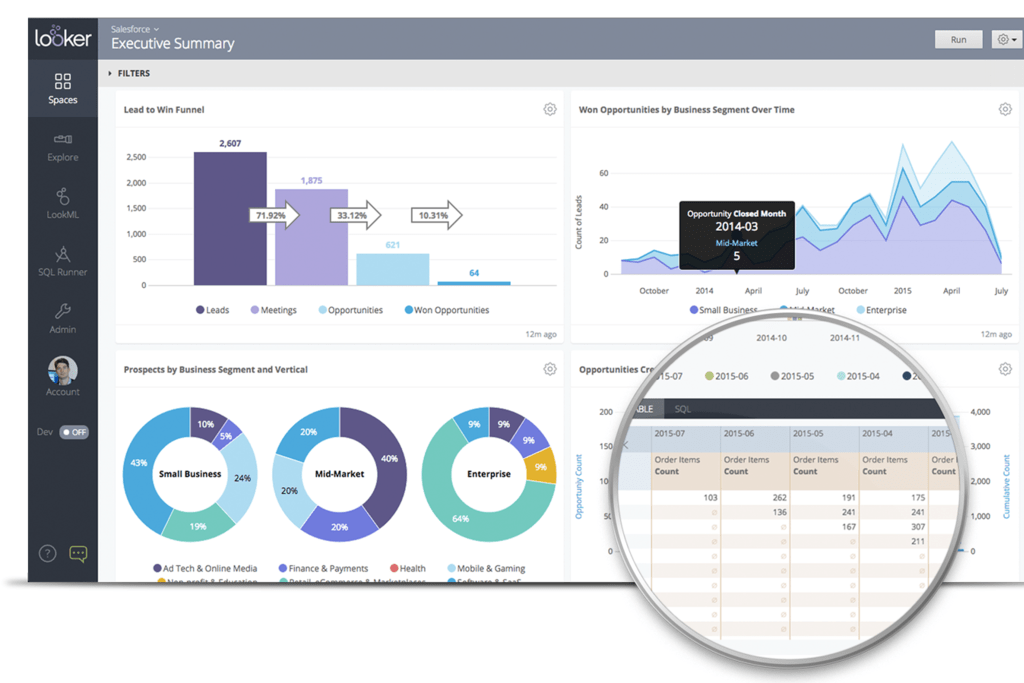
Task: Toggle the Opportunities legend item
Action: pyautogui.click(x=351, y=310)
